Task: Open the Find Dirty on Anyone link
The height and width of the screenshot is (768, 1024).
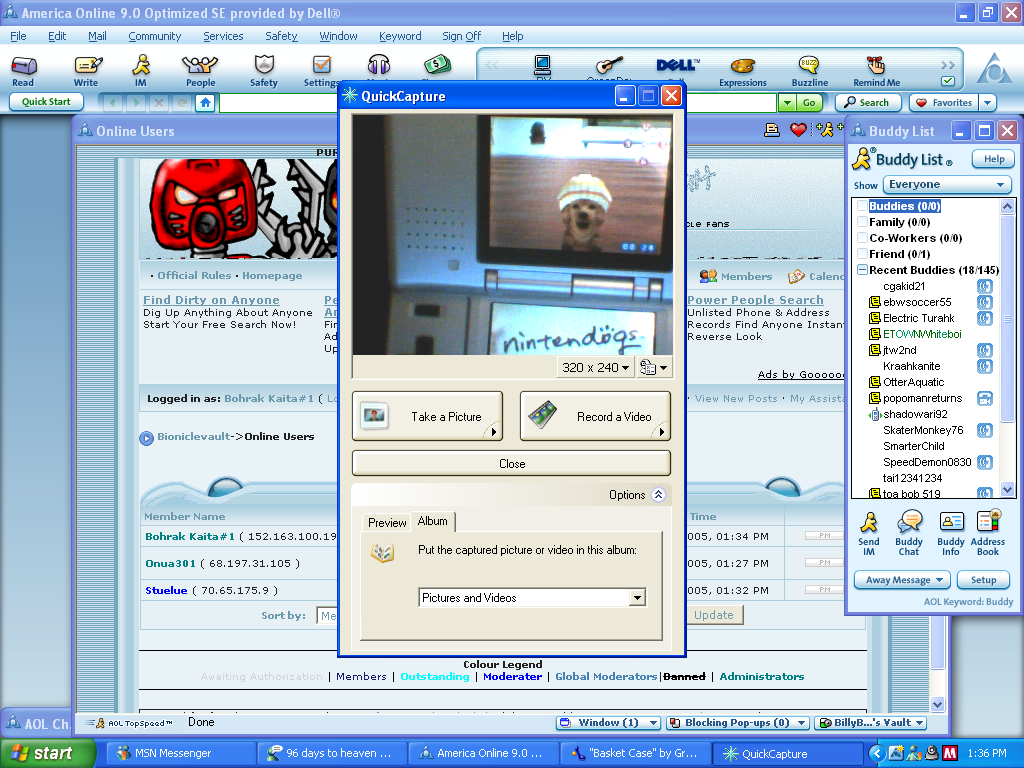Action: (x=211, y=299)
